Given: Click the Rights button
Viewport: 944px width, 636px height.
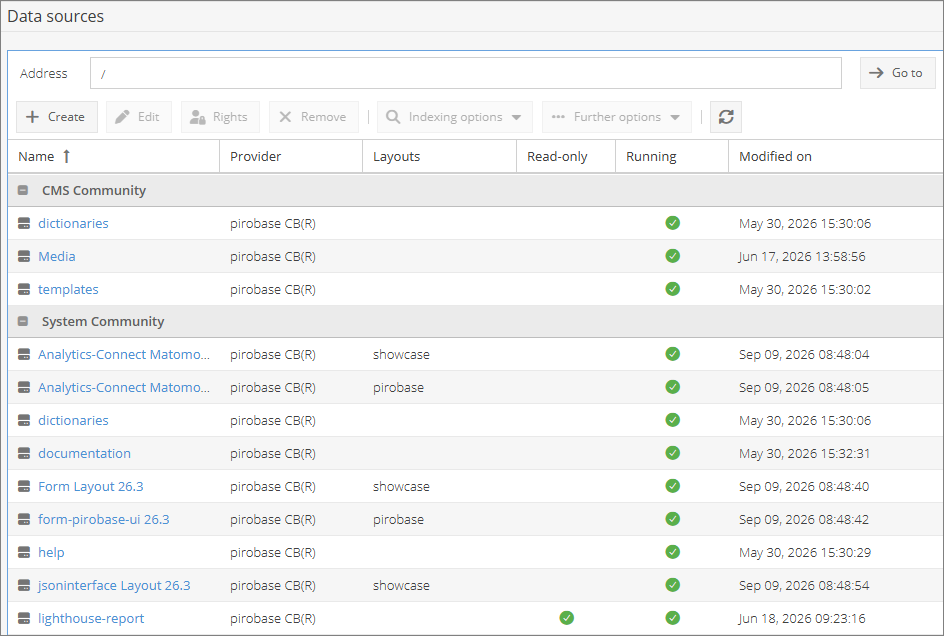Looking at the screenshot, I should pyautogui.click(x=220, y=117).
